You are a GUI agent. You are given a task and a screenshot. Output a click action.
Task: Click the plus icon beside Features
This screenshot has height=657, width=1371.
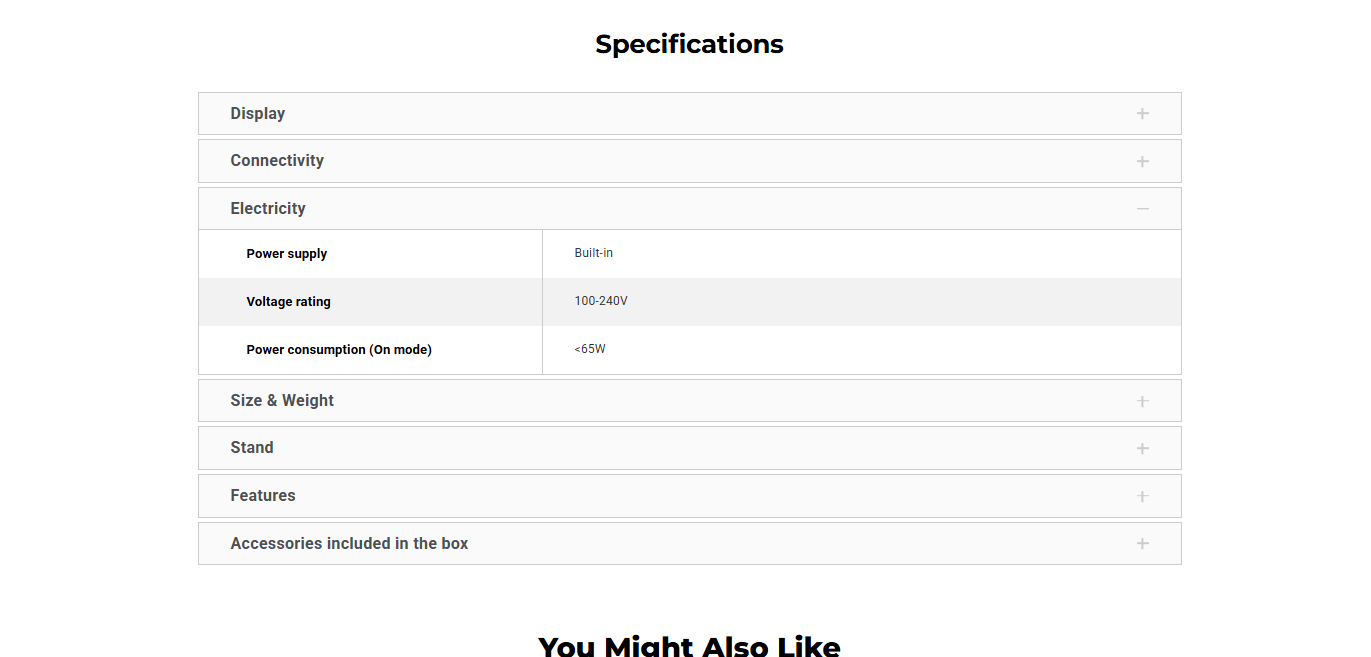coord(1142,496)
